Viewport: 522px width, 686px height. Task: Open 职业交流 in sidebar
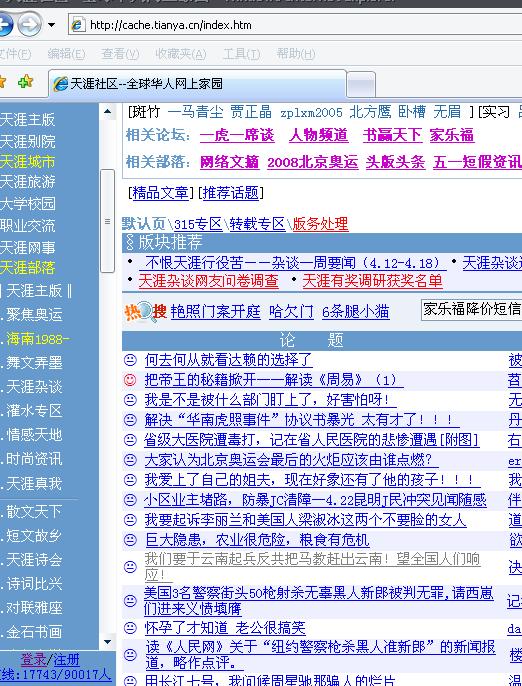(28, 225)
